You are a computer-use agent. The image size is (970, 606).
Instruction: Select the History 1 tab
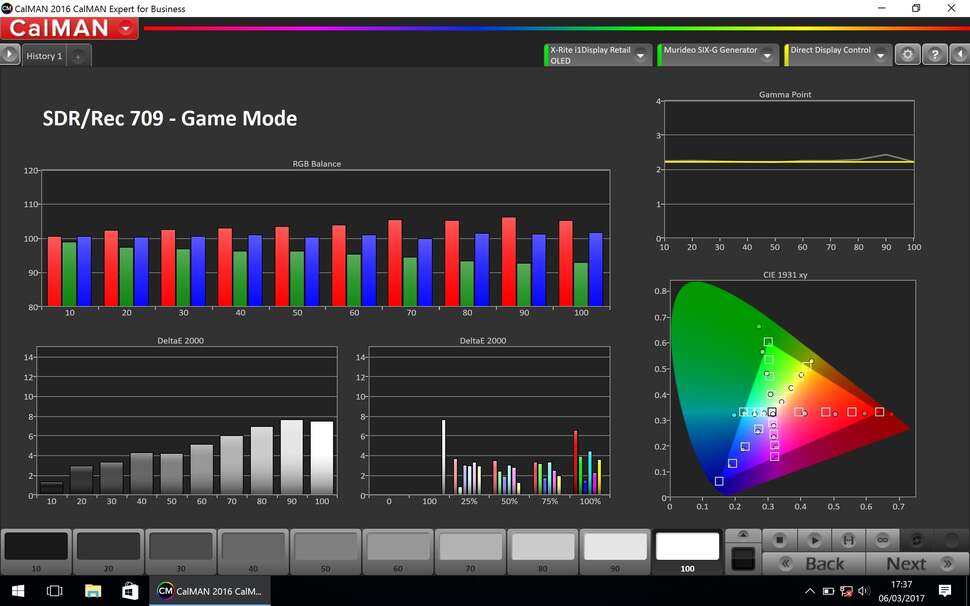tap(42, 56)
